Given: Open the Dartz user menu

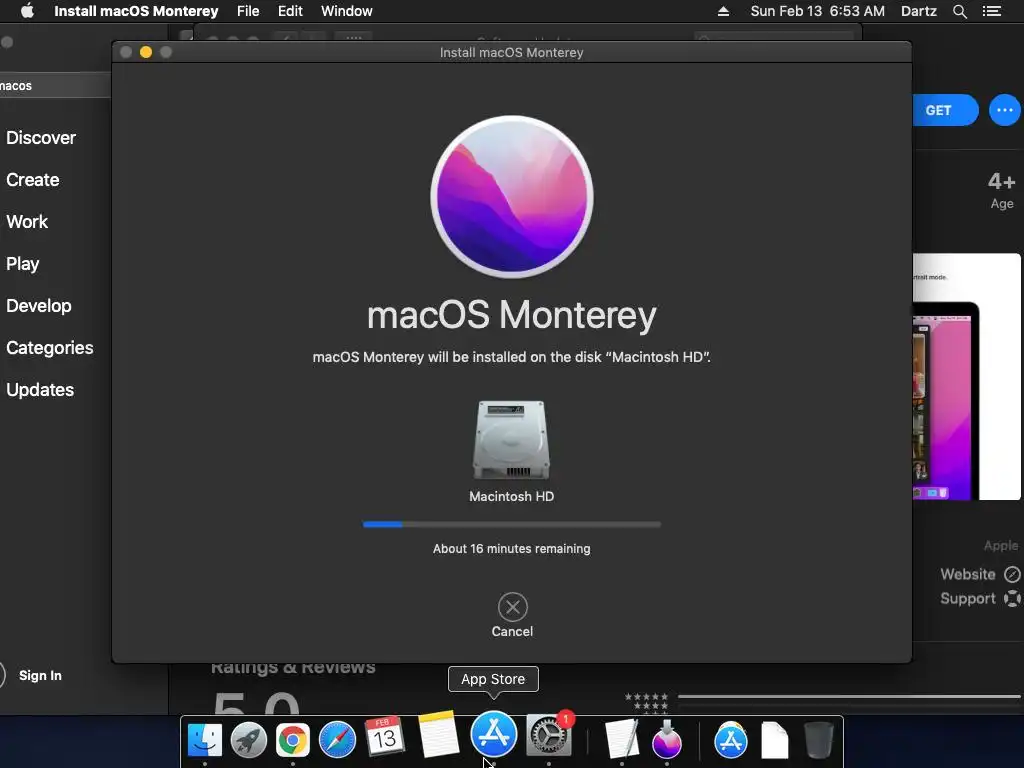Looking at the screenshot, I should pos(919,11).
